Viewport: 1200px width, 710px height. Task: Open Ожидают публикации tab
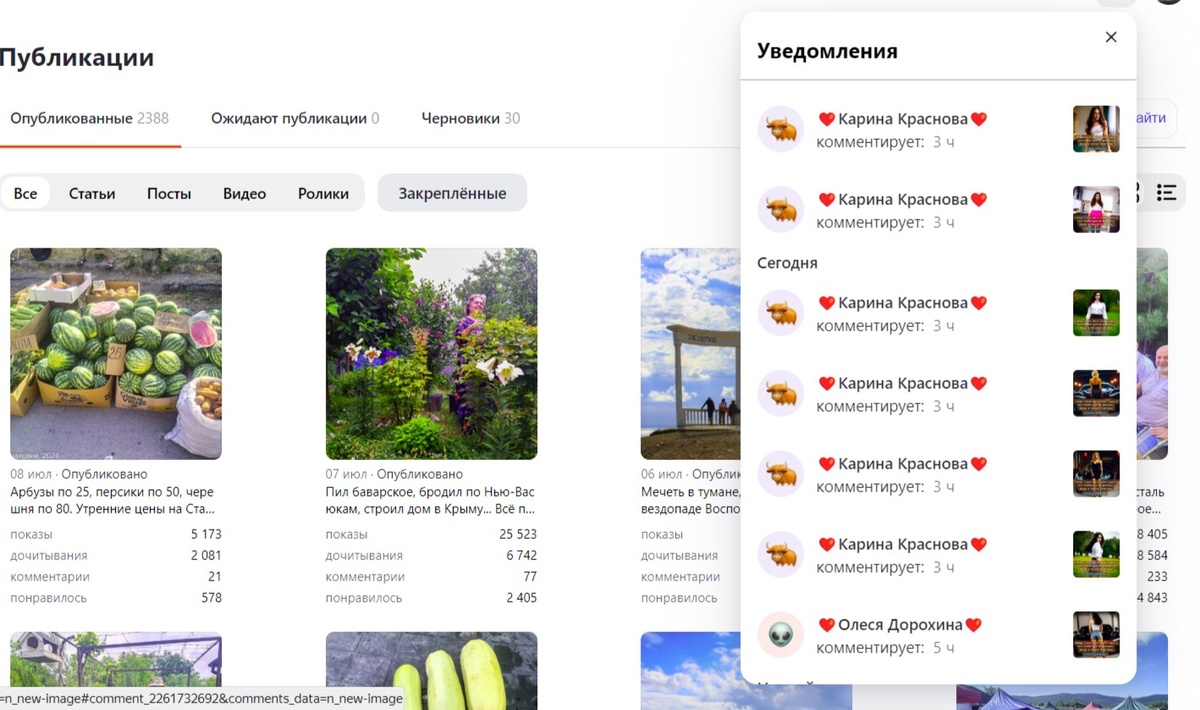click(295, 118)
